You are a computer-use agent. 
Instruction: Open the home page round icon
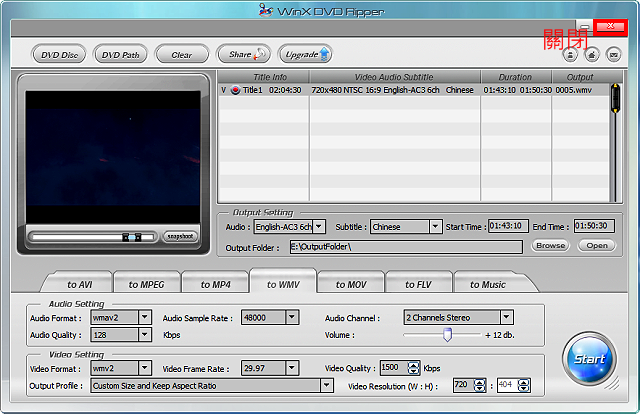[592, 55]
